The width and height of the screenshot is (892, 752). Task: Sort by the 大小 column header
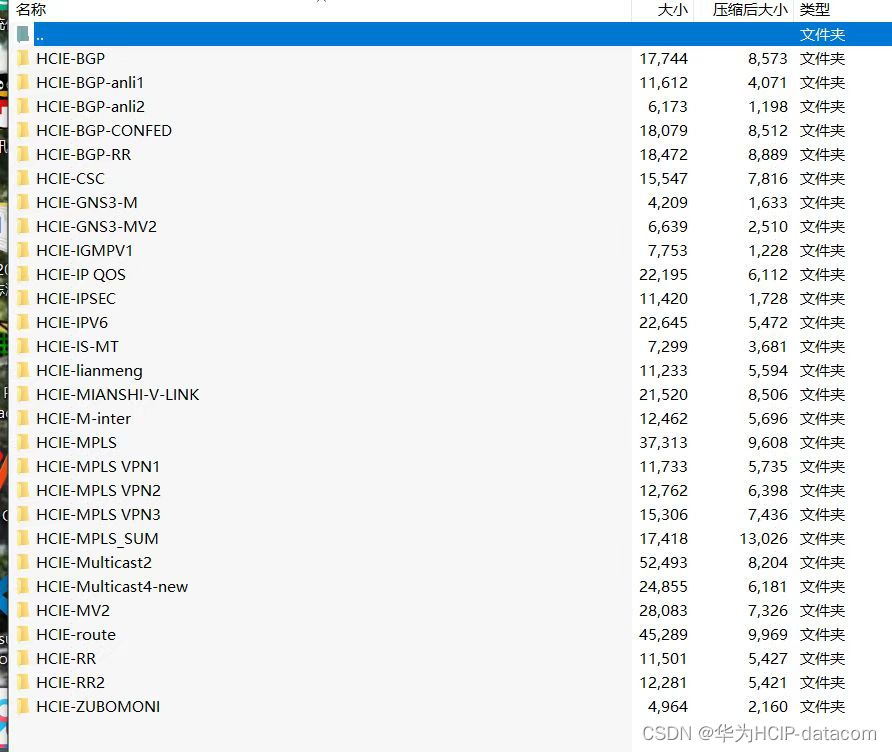(672, 10)
